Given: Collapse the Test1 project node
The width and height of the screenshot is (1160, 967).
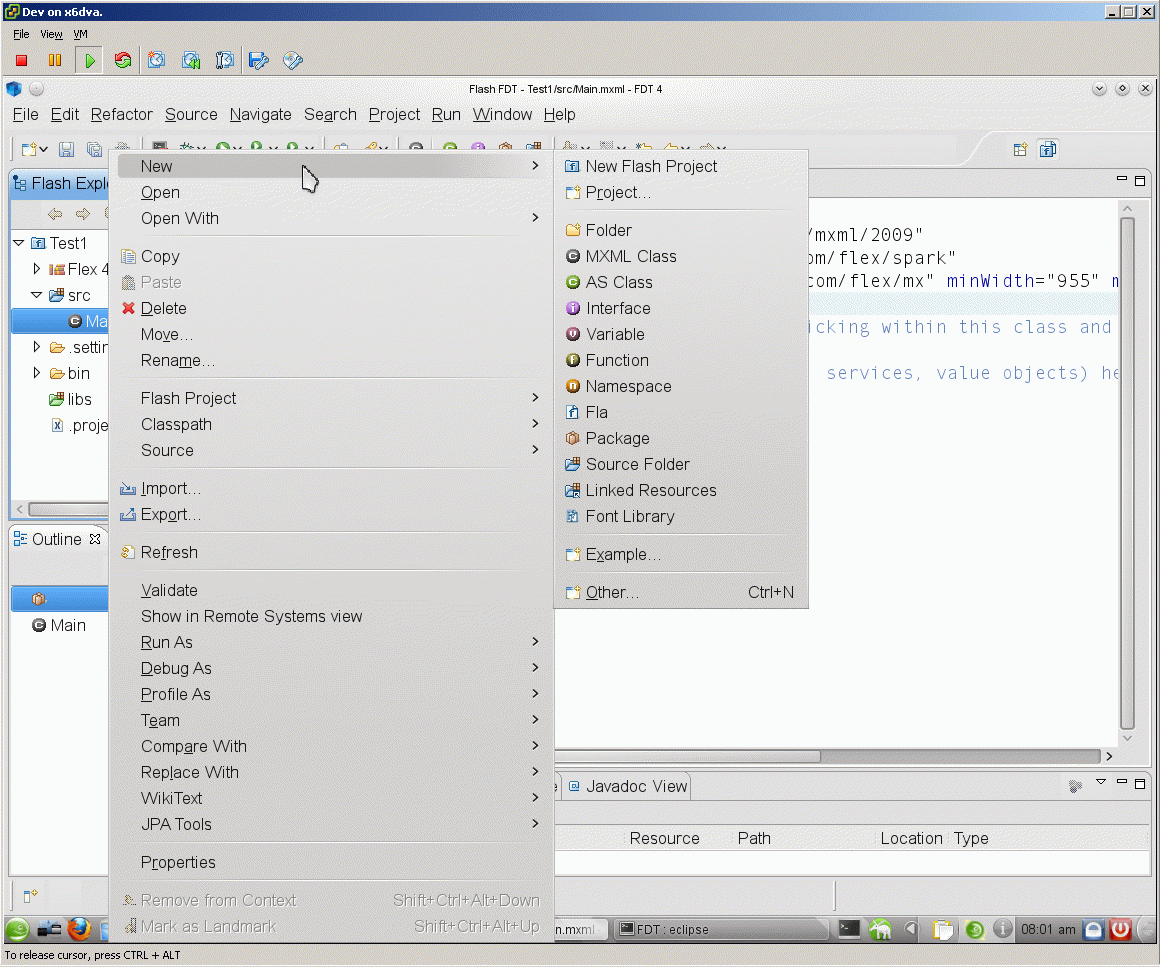Looking at the screenshot, I should (x=19, y=243).
